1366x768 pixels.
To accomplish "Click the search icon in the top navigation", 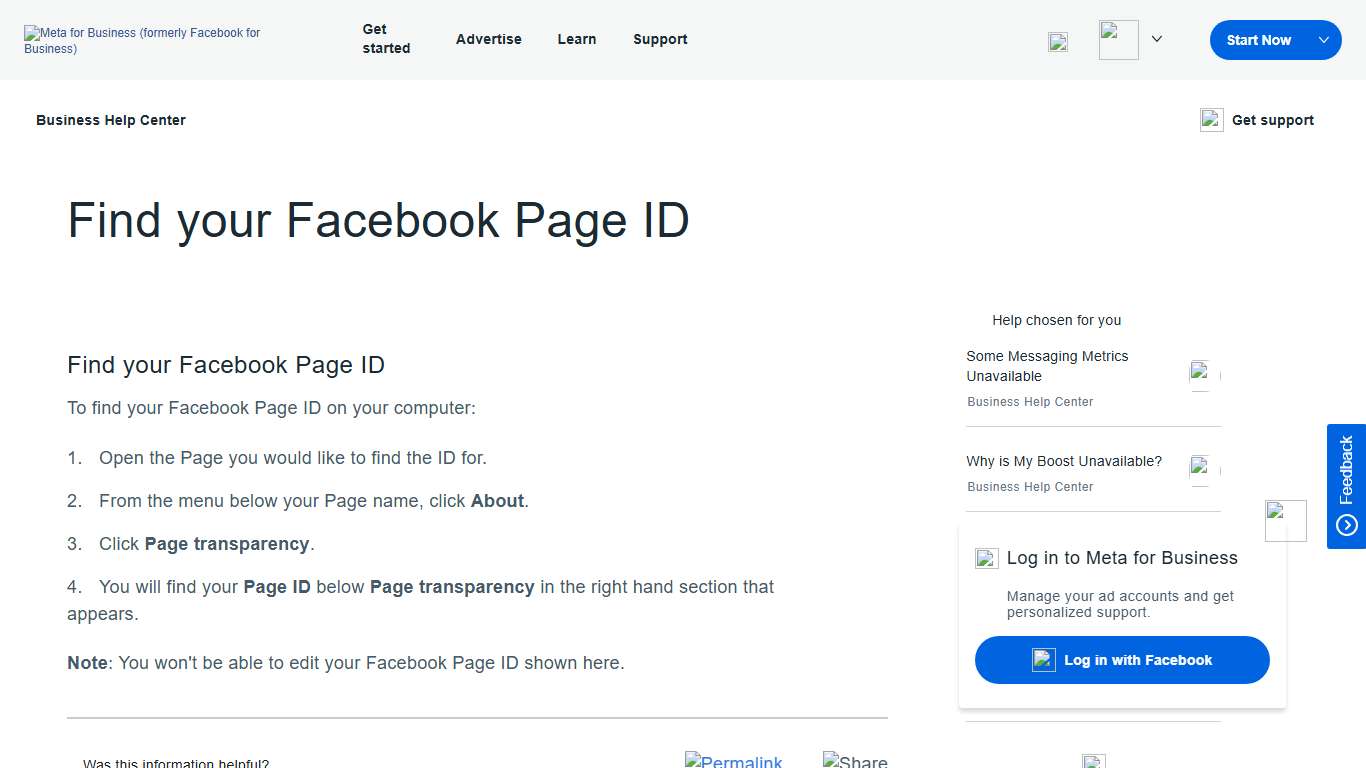I will pos(1058,42).
